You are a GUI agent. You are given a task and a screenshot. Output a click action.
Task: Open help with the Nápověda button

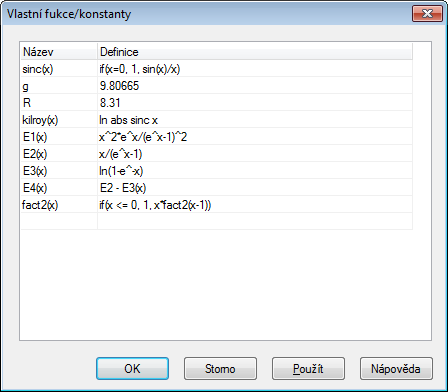pyautogui.click(x=396, y=368)
